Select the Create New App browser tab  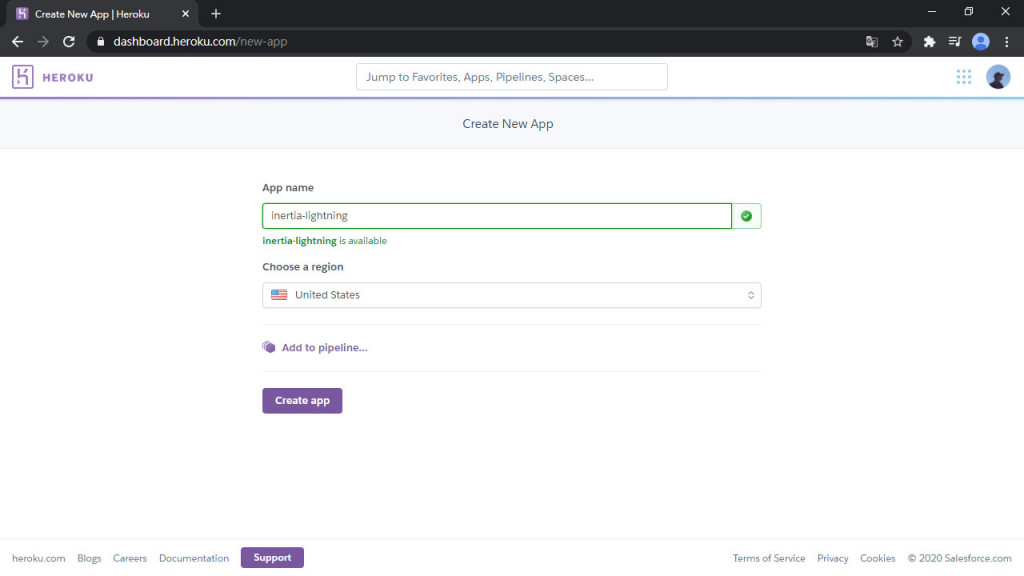[x=103, y=14]
